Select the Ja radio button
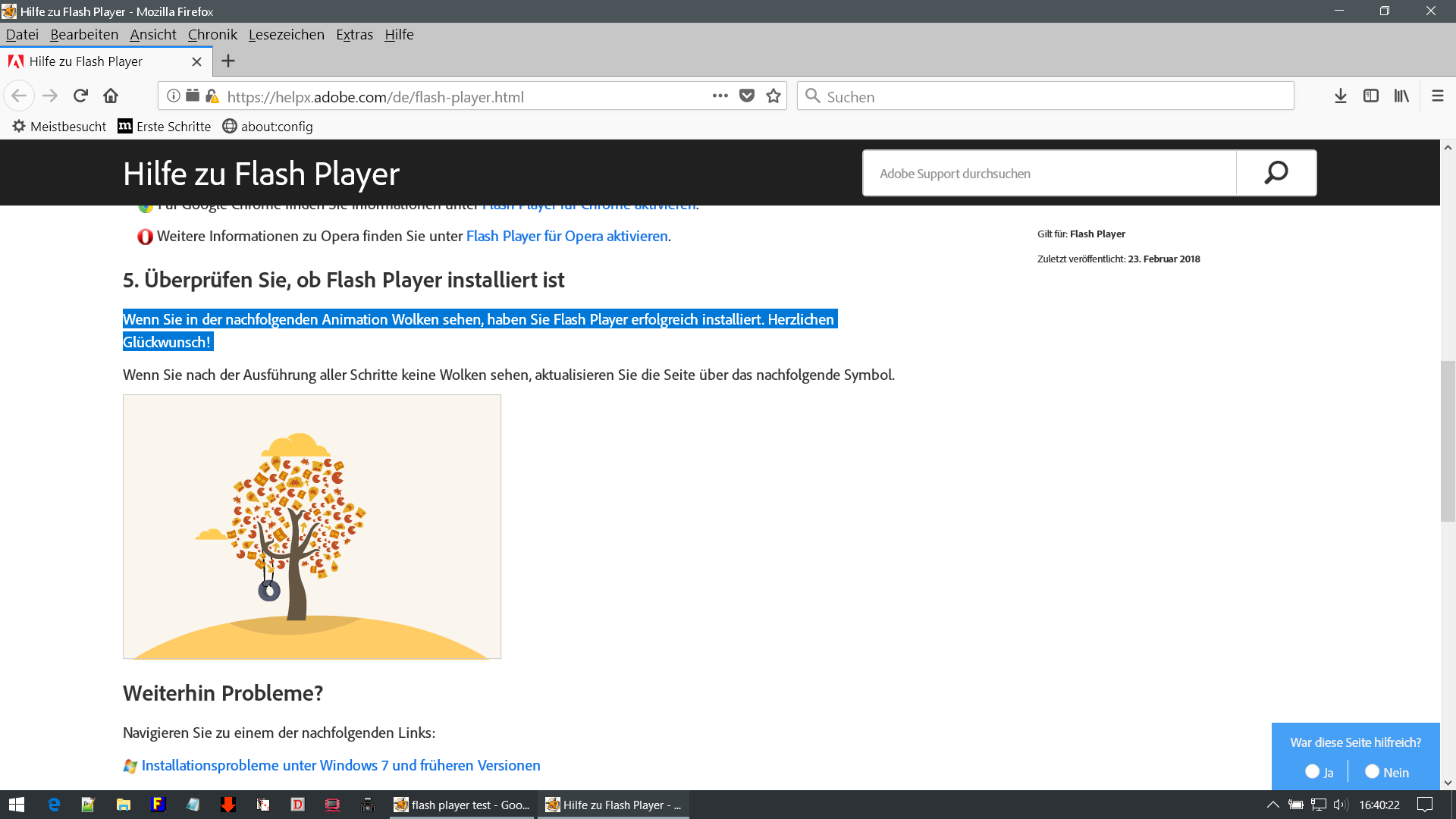1456x819 pixels. pyautogui.click(x=1312, y=771)
